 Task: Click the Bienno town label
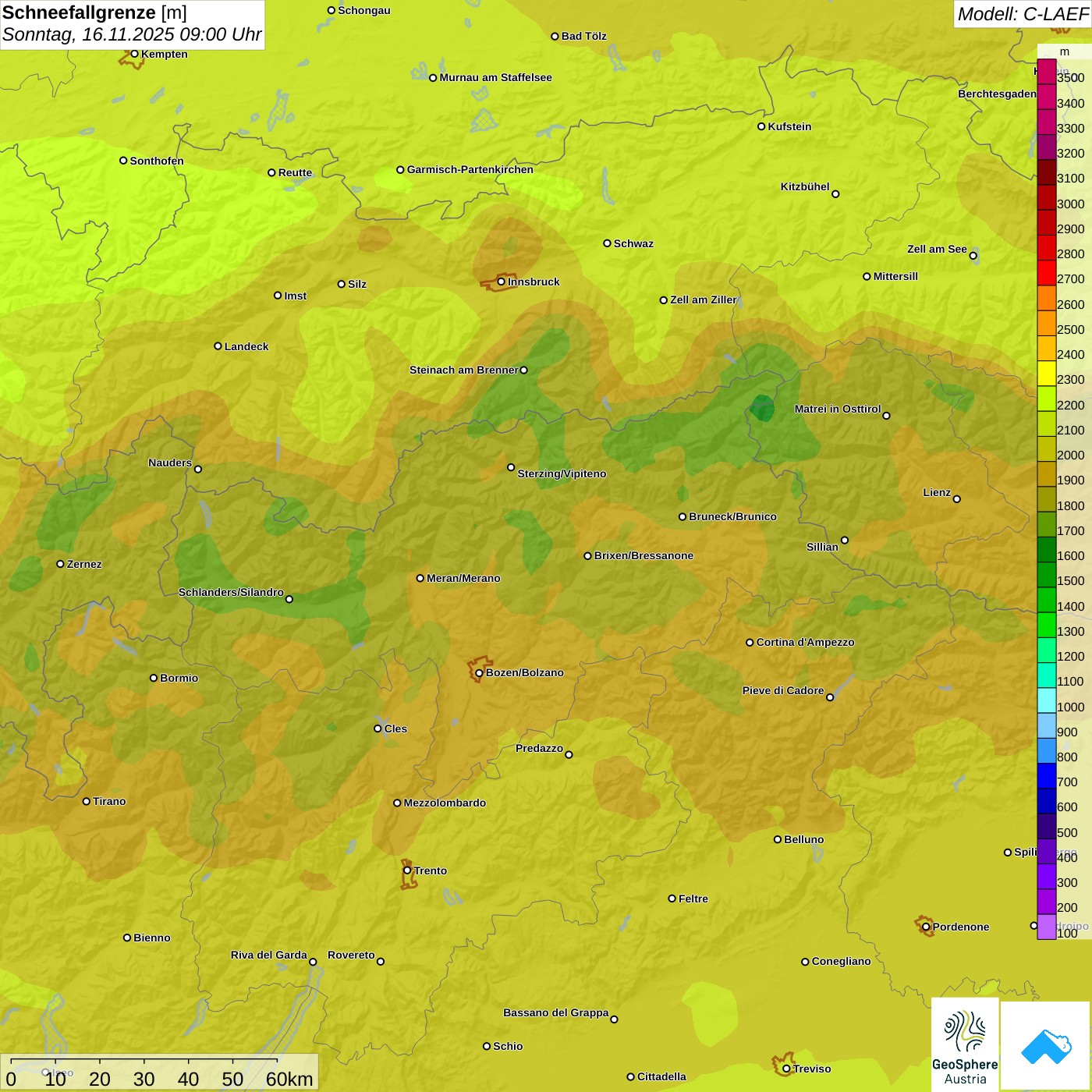[x=151, y=938]
